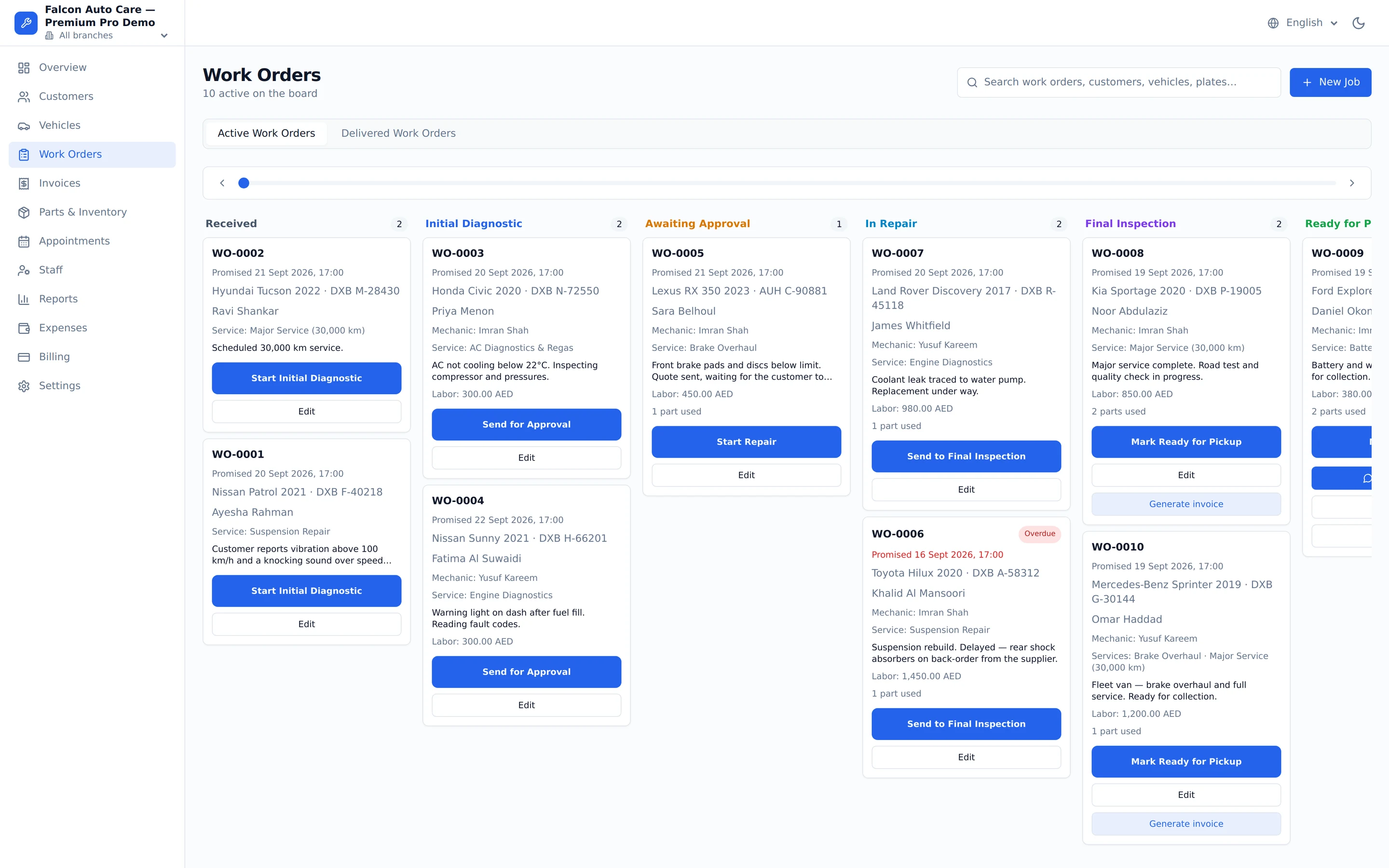
Task: Click the Falcon Auto Care wrench logo
Action: tap(26, 23)
